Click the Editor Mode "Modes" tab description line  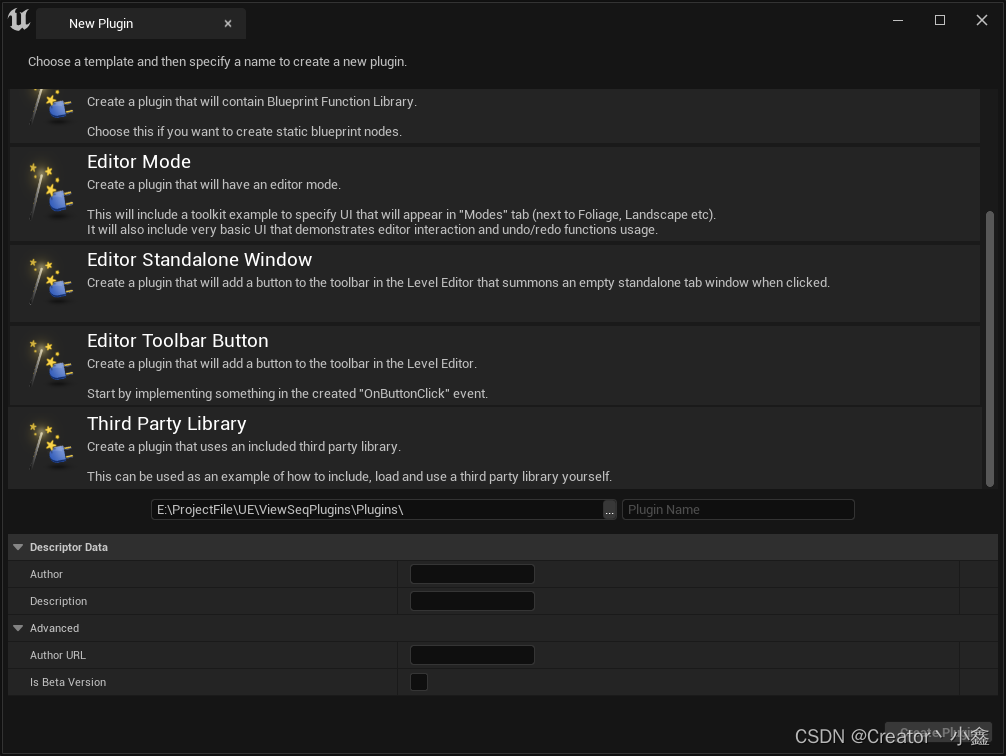401,215
